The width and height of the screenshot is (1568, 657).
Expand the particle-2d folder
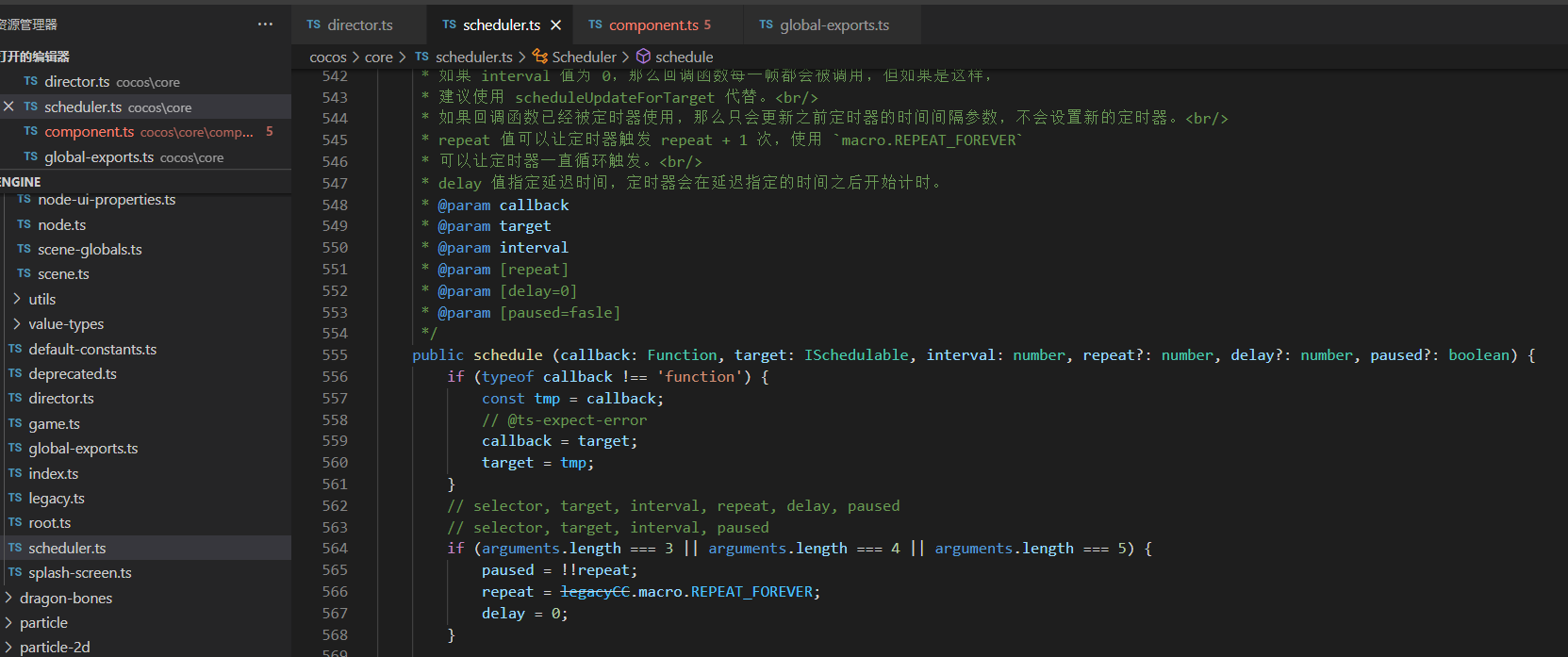(8, 647)
